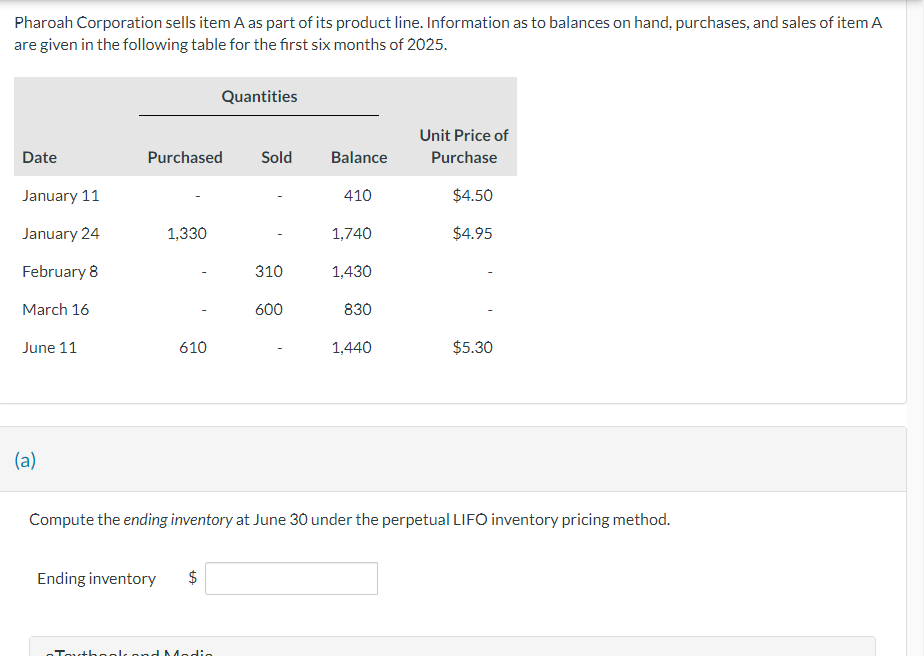Viewport: 924px width, 656px height.
Task: Click the March 16 row label
Action: pos(55,309)
